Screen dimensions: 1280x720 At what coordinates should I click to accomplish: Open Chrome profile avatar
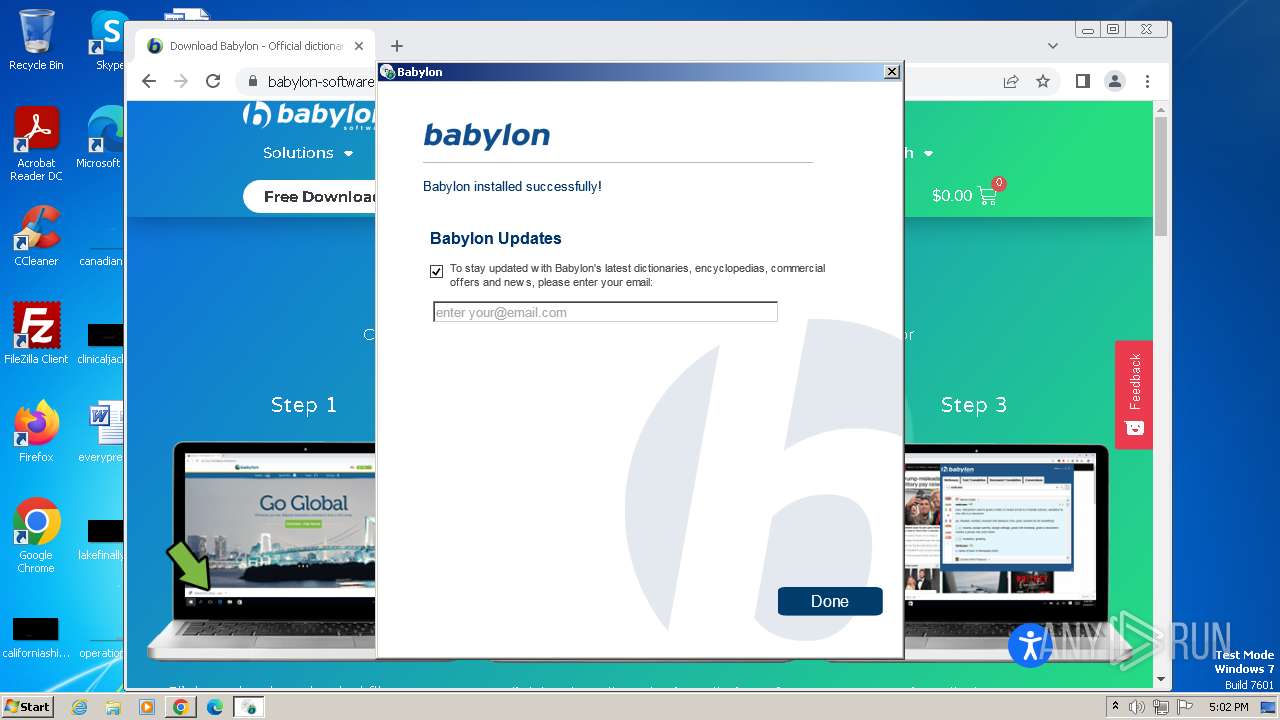pos(1115,81)
